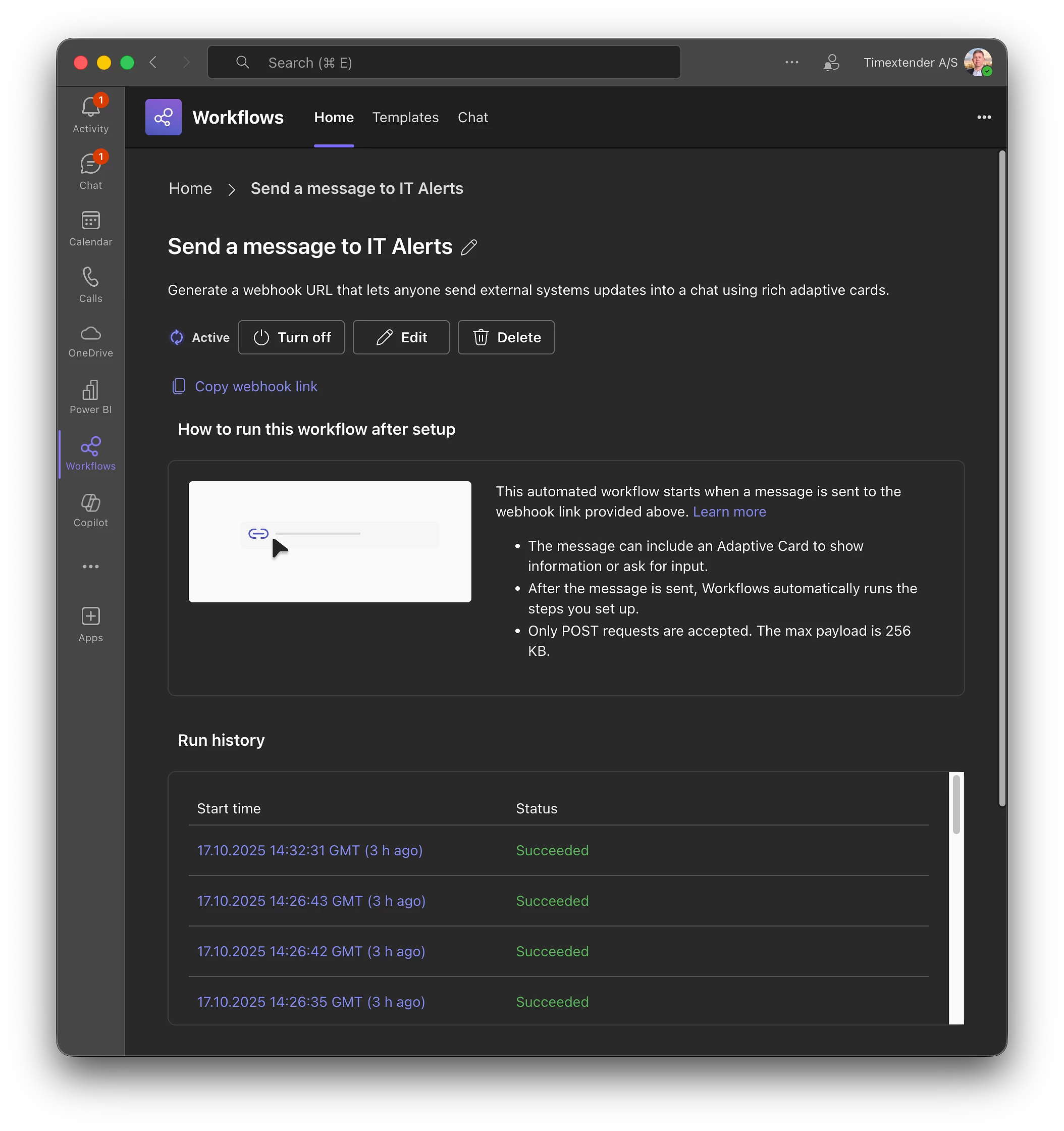Open the 14:32:31 run history entry
This screenshot has height=1131, width=1064.
tap(309, 850)
